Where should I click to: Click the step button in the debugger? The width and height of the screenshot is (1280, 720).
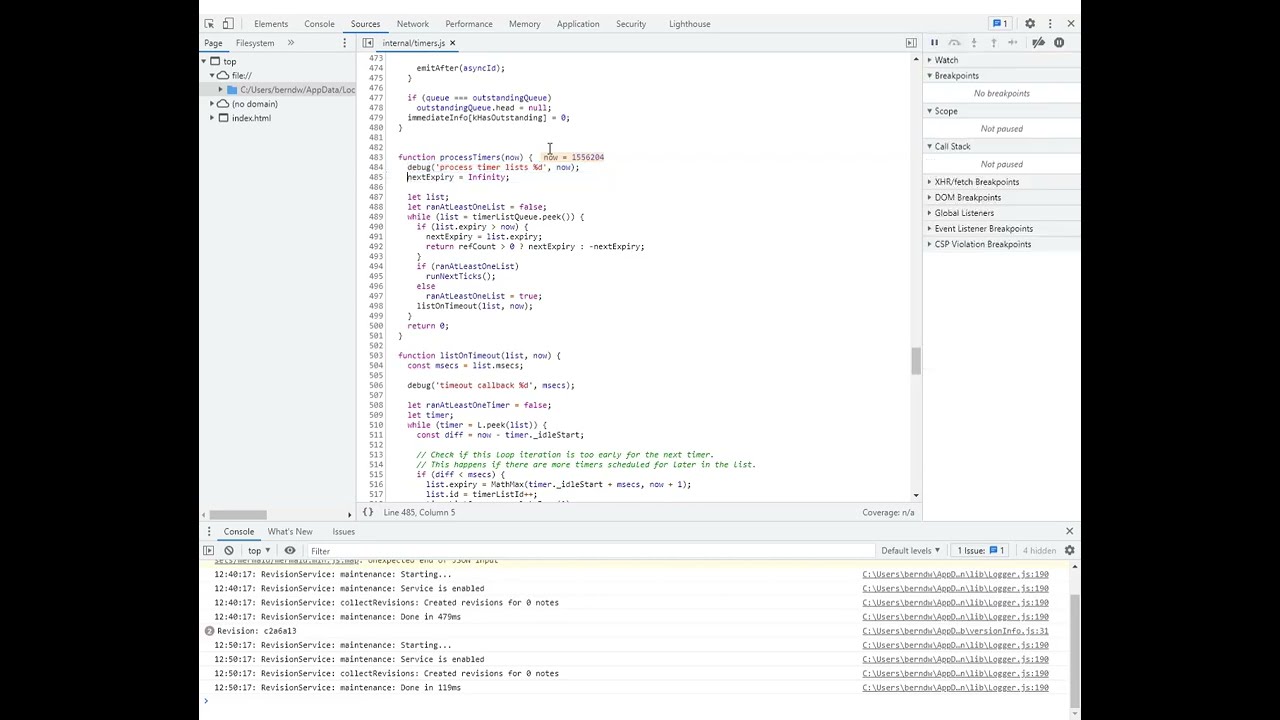[x=1013, y=43]
